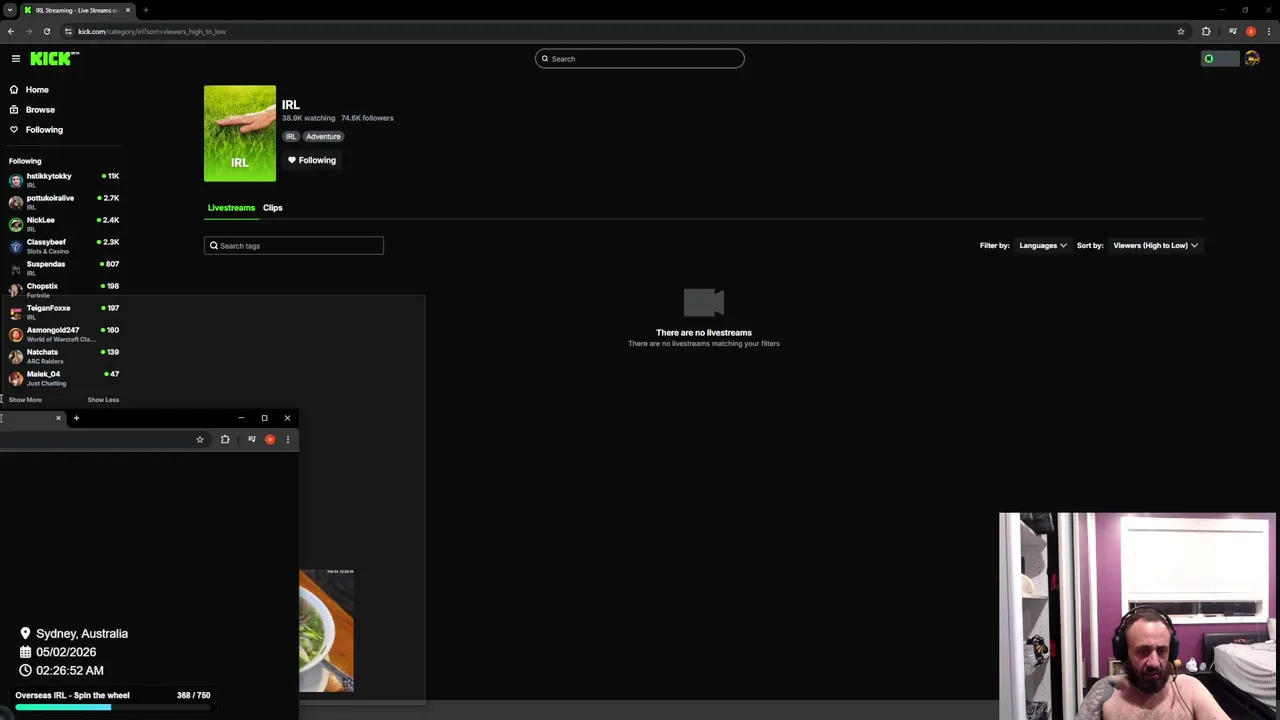This screenshot has width=1280, height=720.
Task: Open the Kick hamburger sidebar menu
Action: (15, 59)
